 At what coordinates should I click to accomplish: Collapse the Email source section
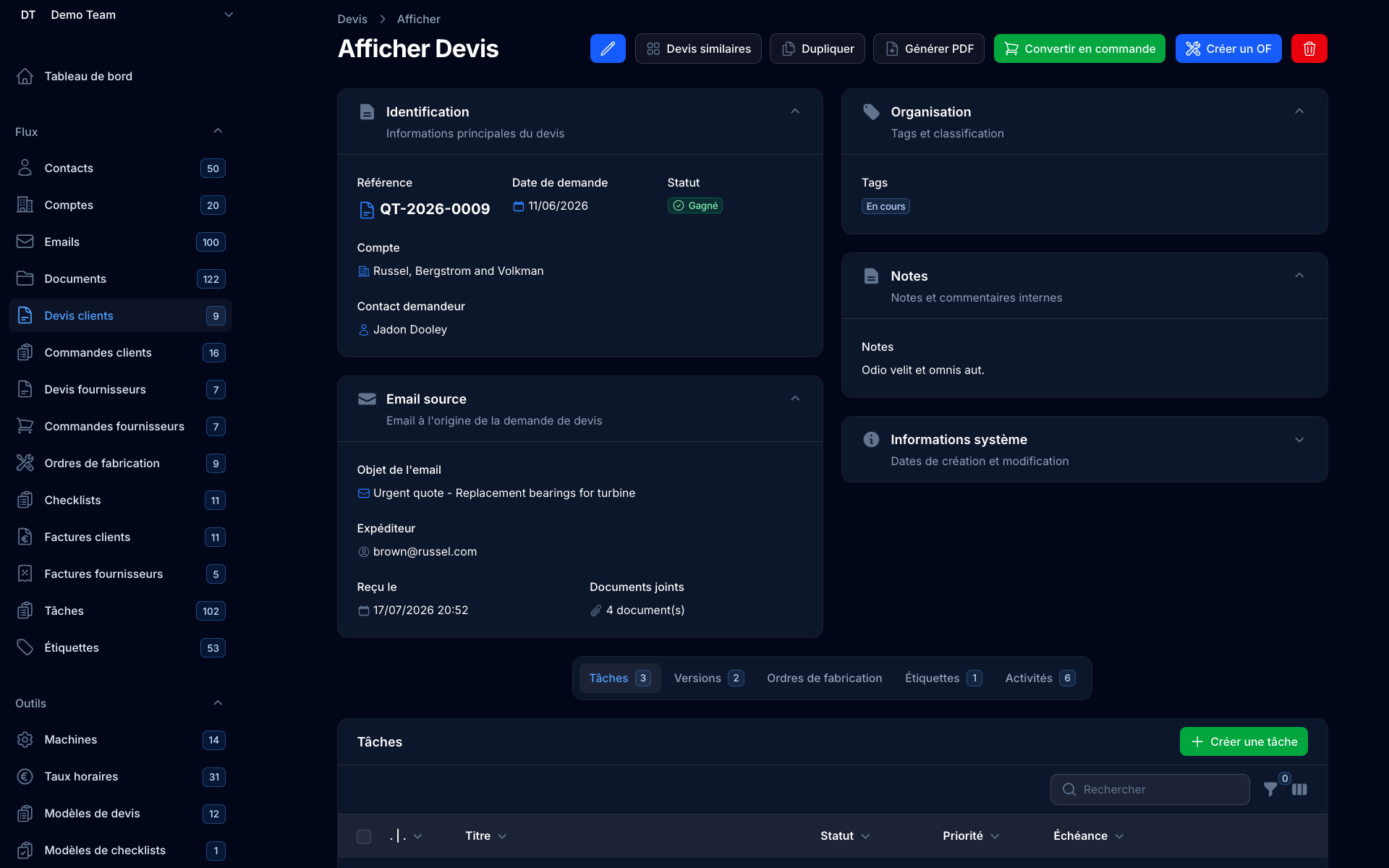(x=795, y=399)
